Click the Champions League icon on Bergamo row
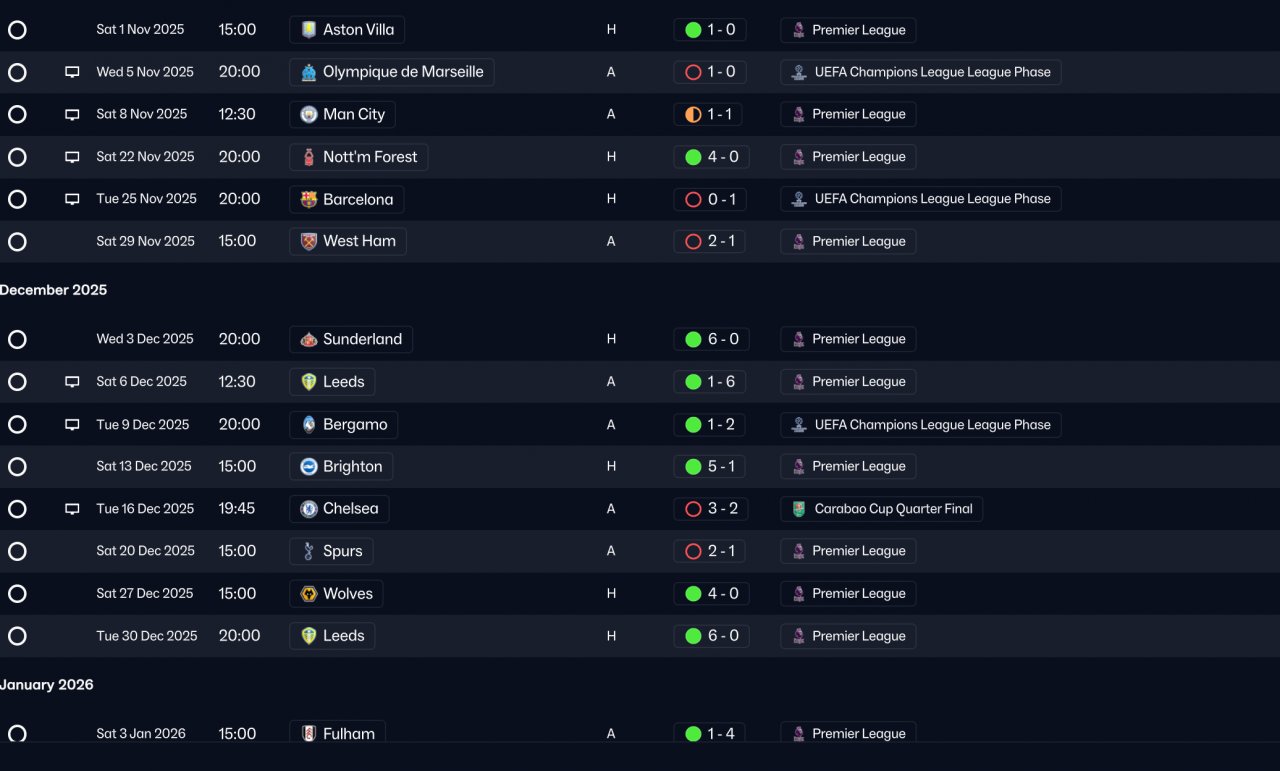This screenshot has height=771, width=1280. click(x=798, y=424)
